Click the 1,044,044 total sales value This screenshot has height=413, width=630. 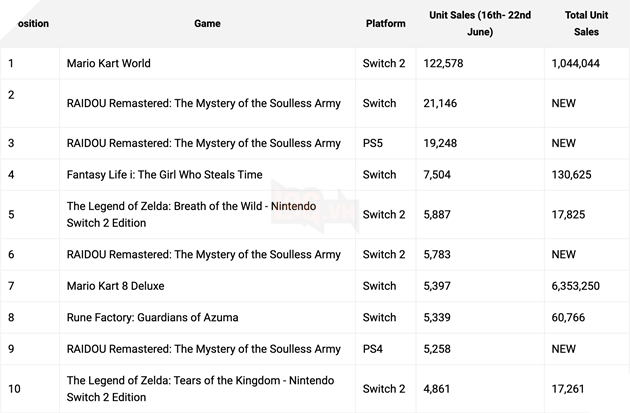[575, 63]
